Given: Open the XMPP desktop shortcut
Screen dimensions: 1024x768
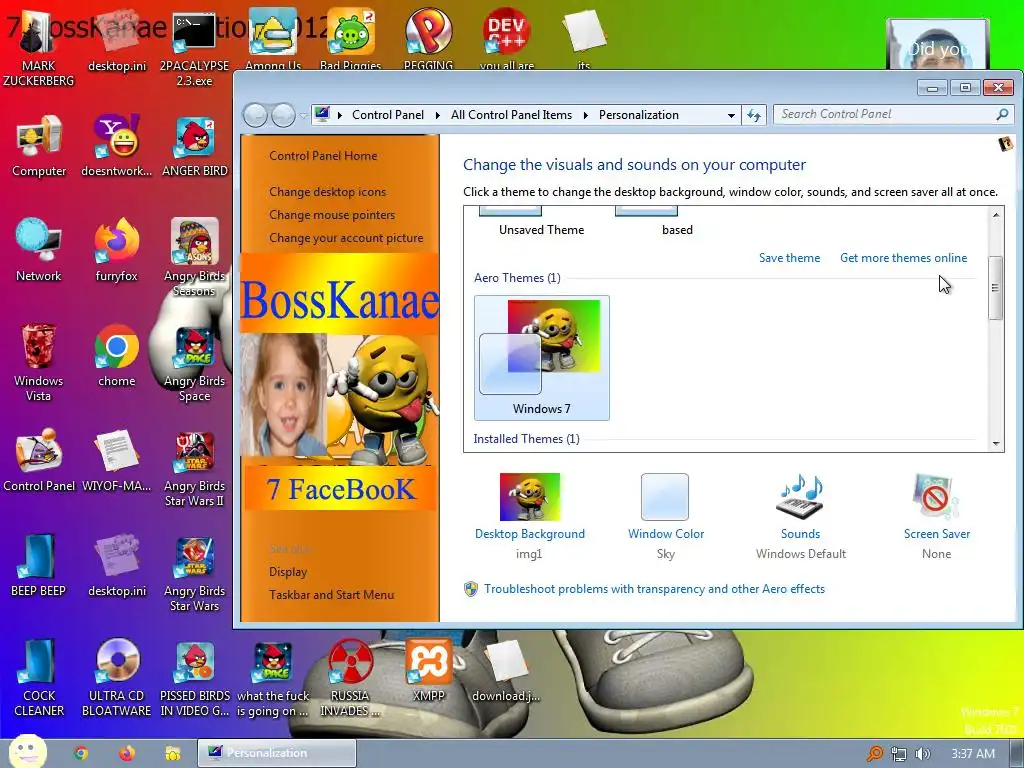Looking at the screenshot, I should 429,671.
